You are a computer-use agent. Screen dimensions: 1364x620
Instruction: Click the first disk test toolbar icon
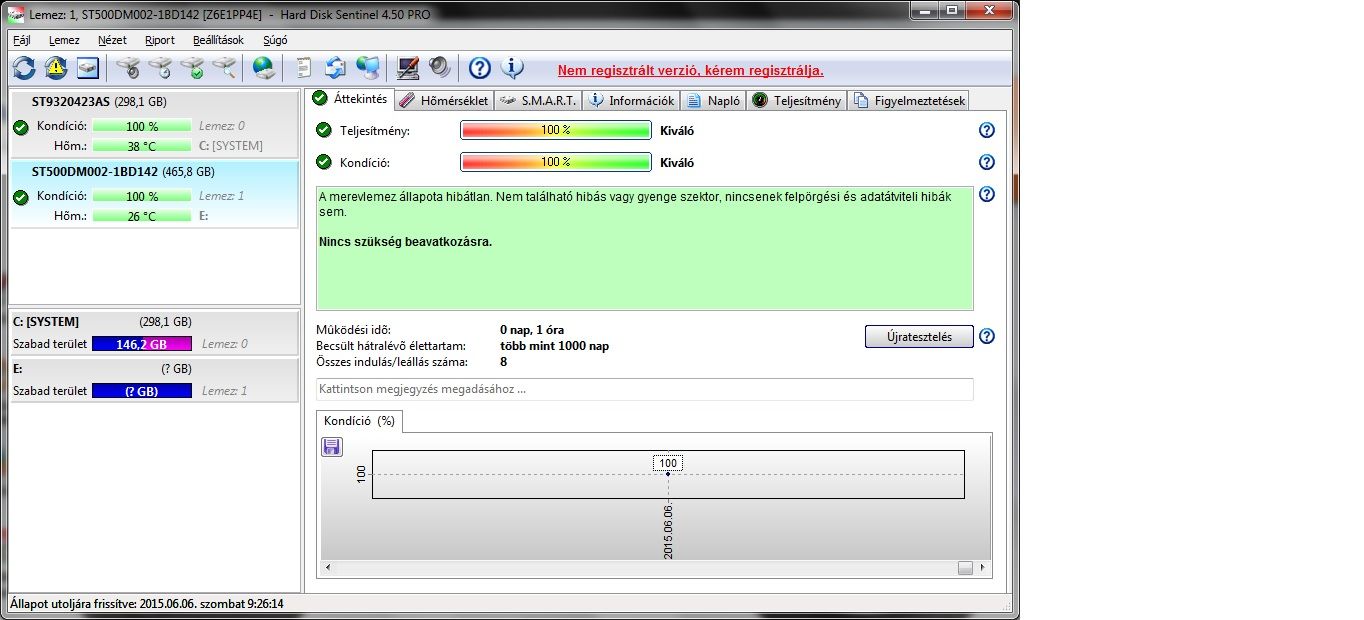point(128,68)
